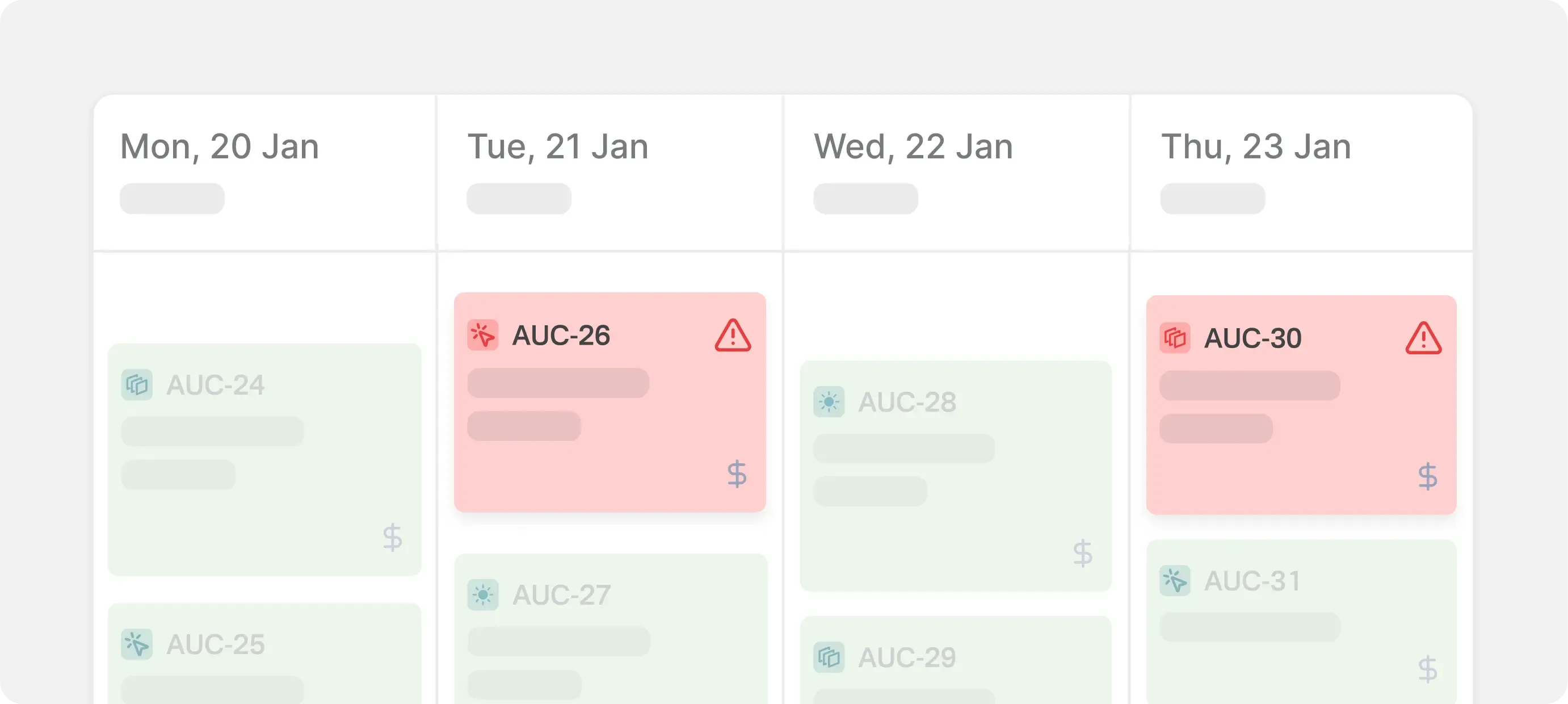Click the sun icon on AUC-28

coord(829,402)
